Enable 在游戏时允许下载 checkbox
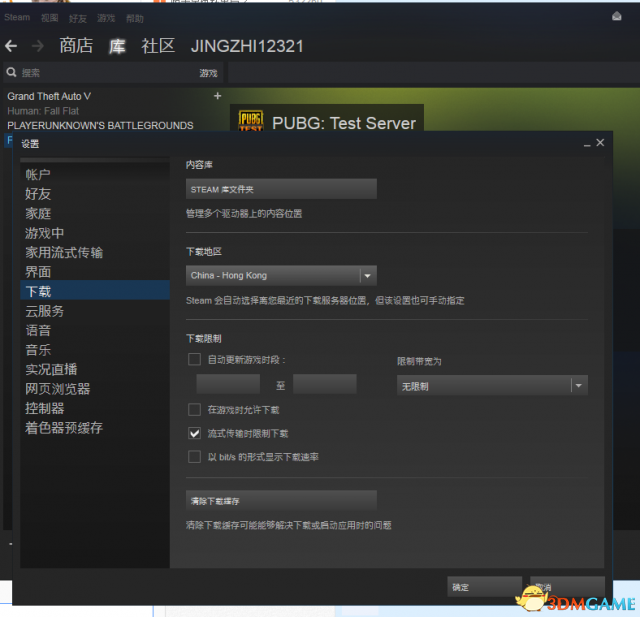The image size is (640, 617). point(194,410)
